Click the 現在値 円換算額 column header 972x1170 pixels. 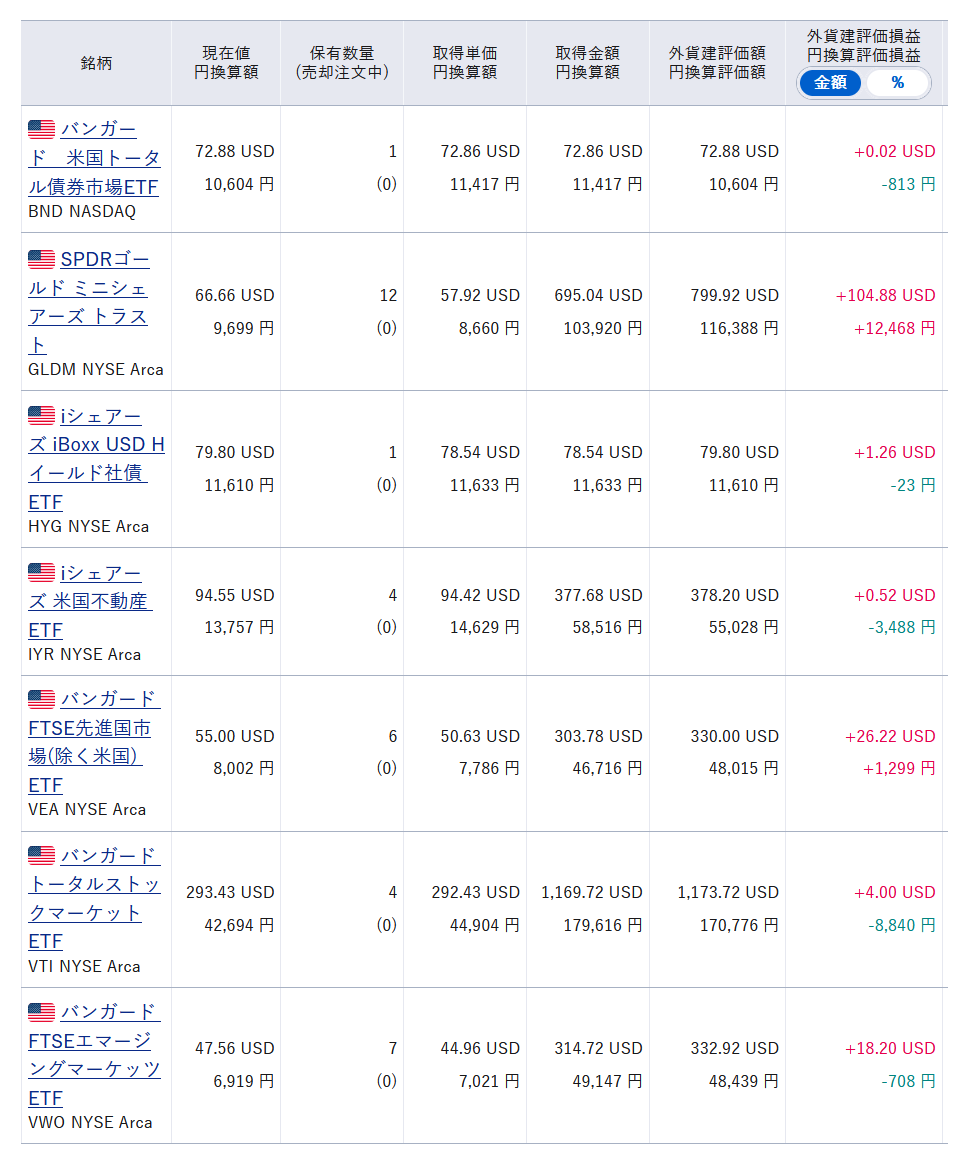pyautogui.click(x=226, y=63)
